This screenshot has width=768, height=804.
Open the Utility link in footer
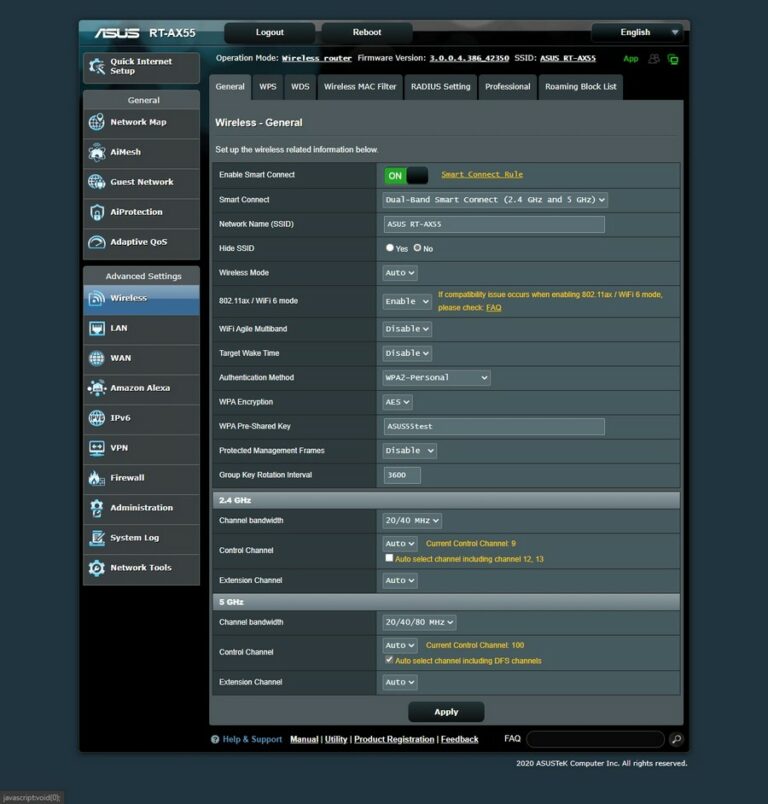336,739
